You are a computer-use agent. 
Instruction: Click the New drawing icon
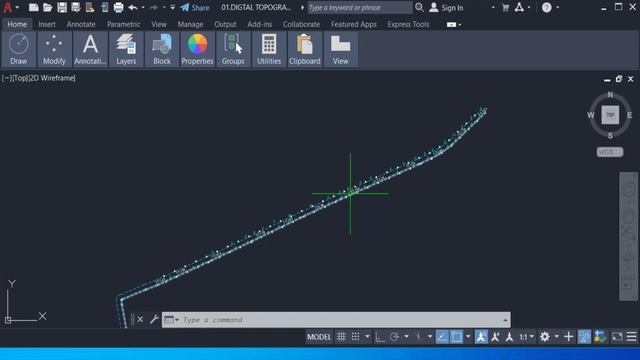pyautogui.click(x=33, y=7)
